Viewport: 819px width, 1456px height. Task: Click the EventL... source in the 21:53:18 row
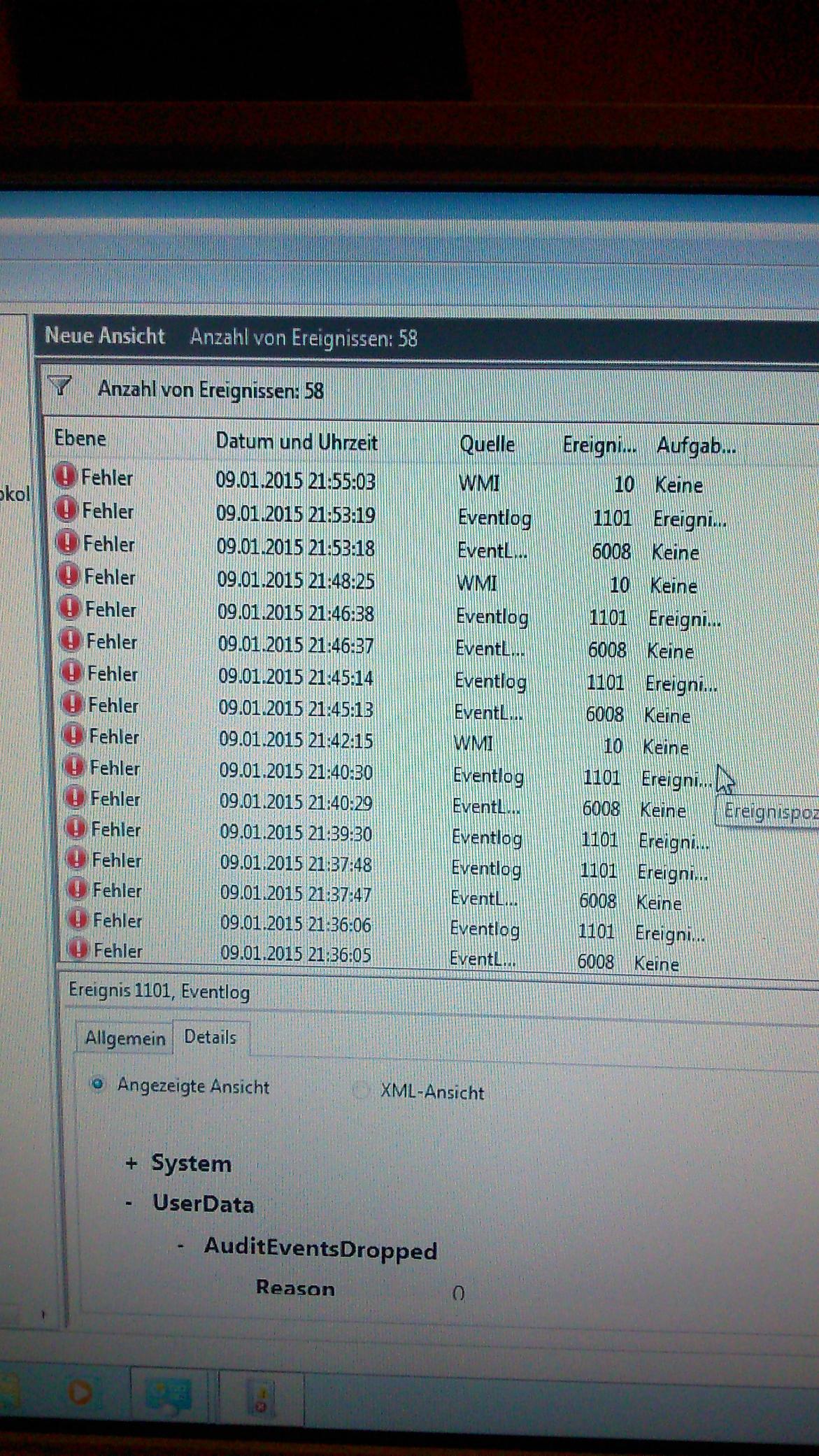click(492, 550)
